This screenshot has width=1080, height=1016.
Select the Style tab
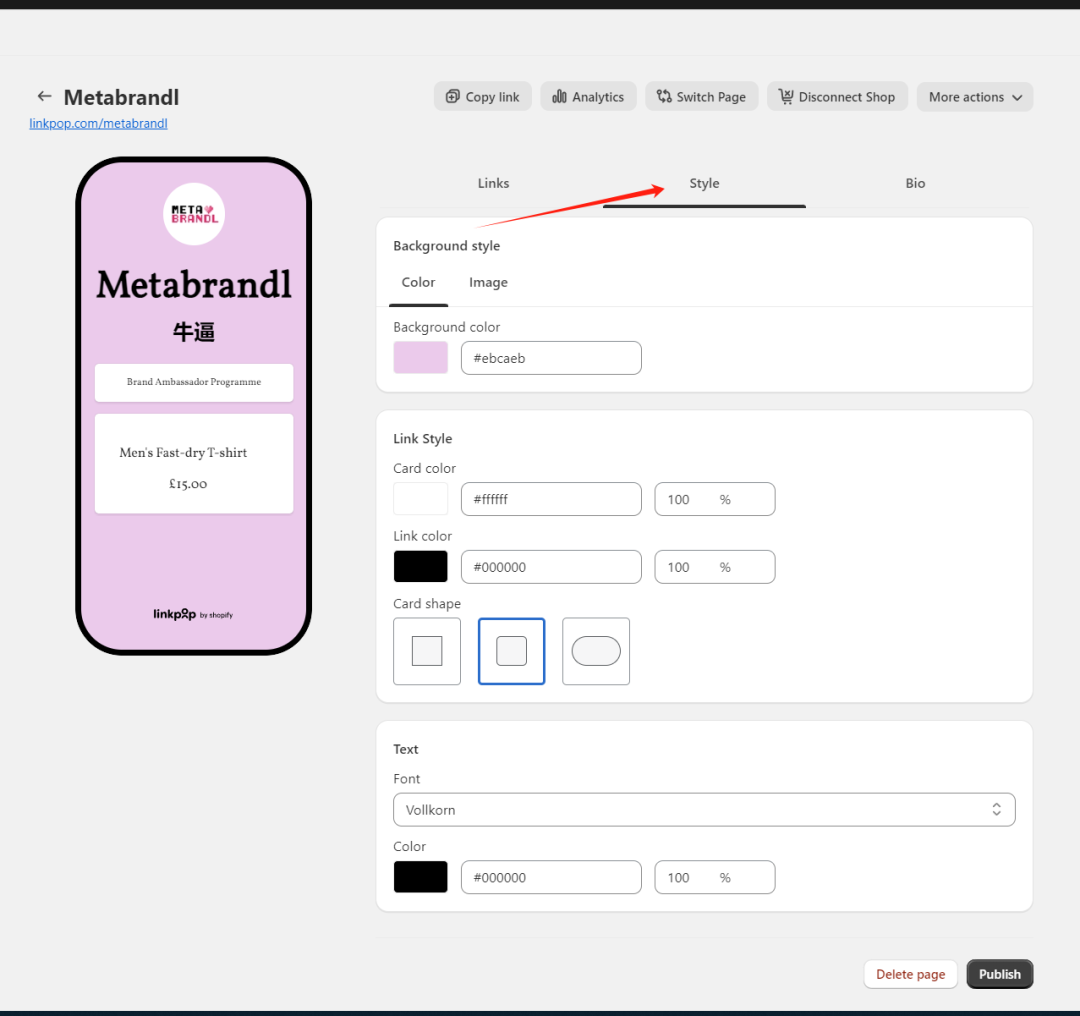point(704,183)
